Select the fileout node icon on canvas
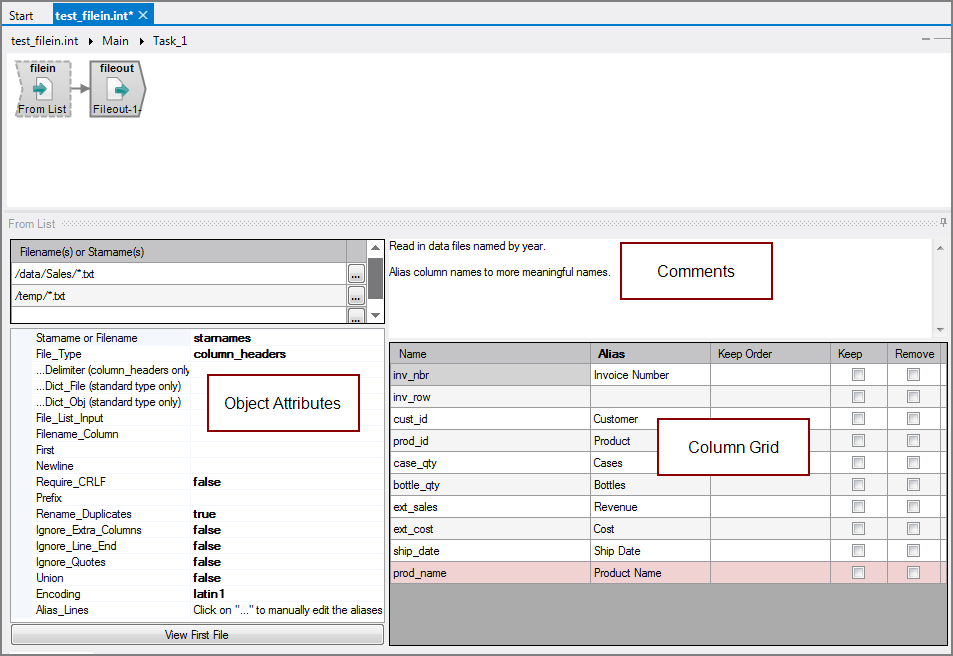This screenshot has width=953, height=656. (116, 90)
